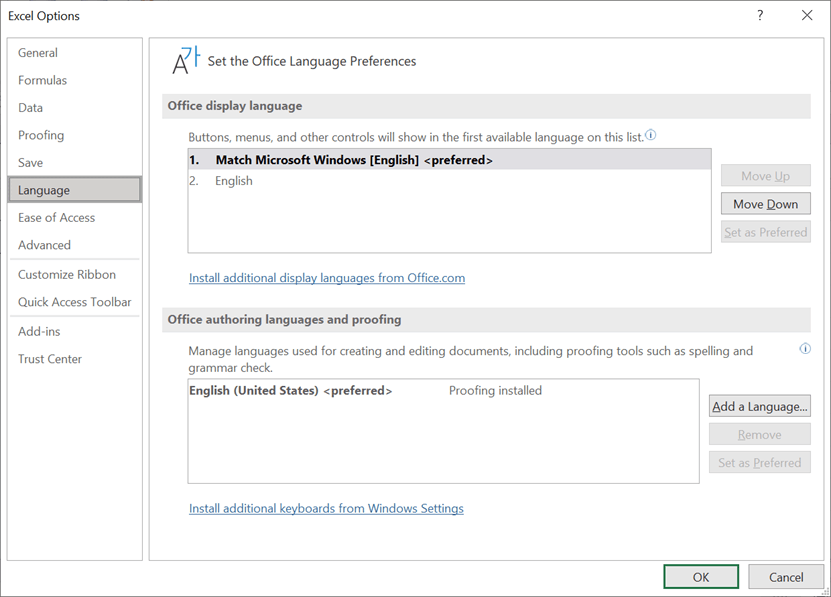Screen dimensions: 831x597
Task: Click Add a Language button
Action: point(760,406)
